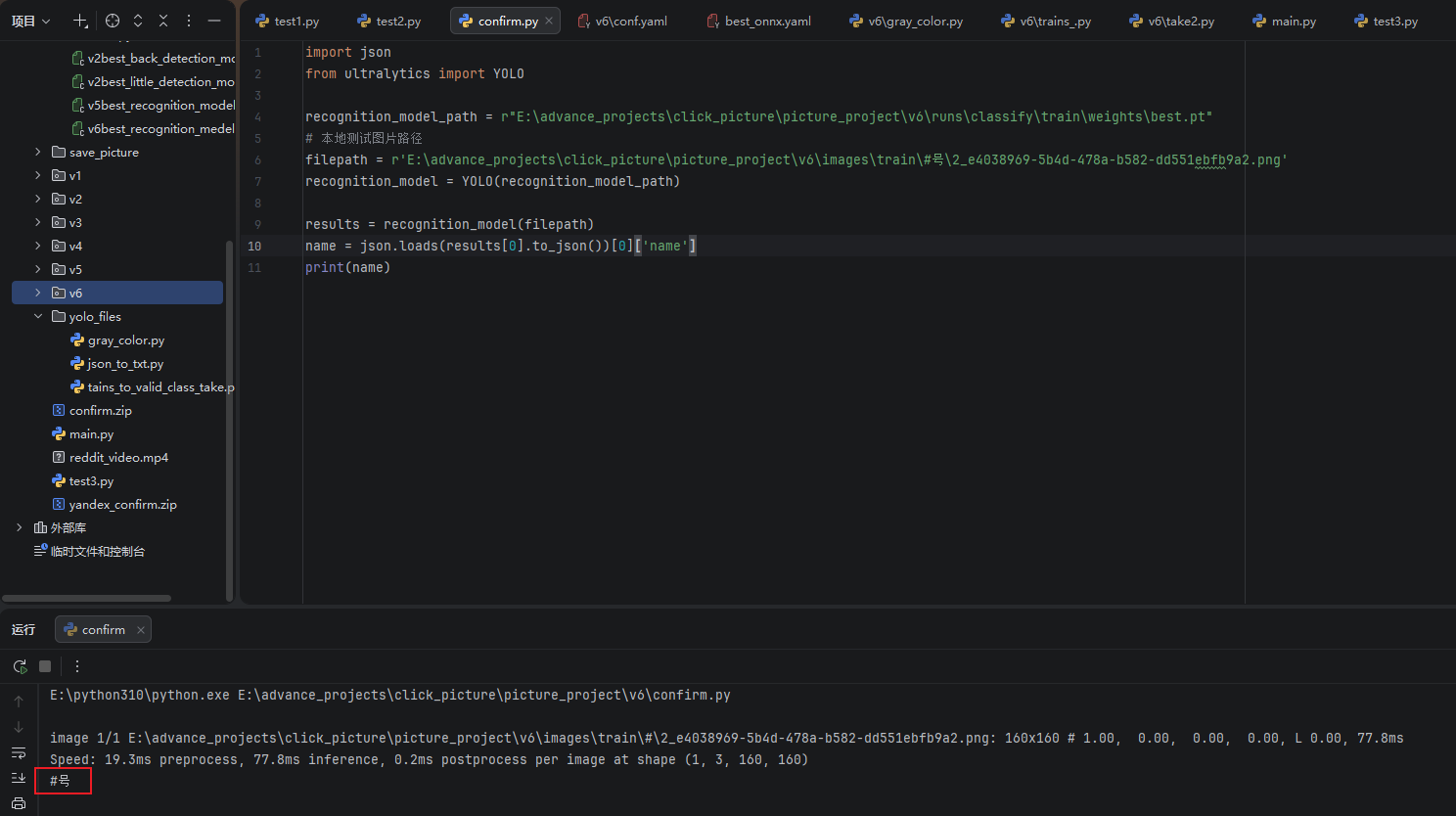Click the new file plus icon

80,21
